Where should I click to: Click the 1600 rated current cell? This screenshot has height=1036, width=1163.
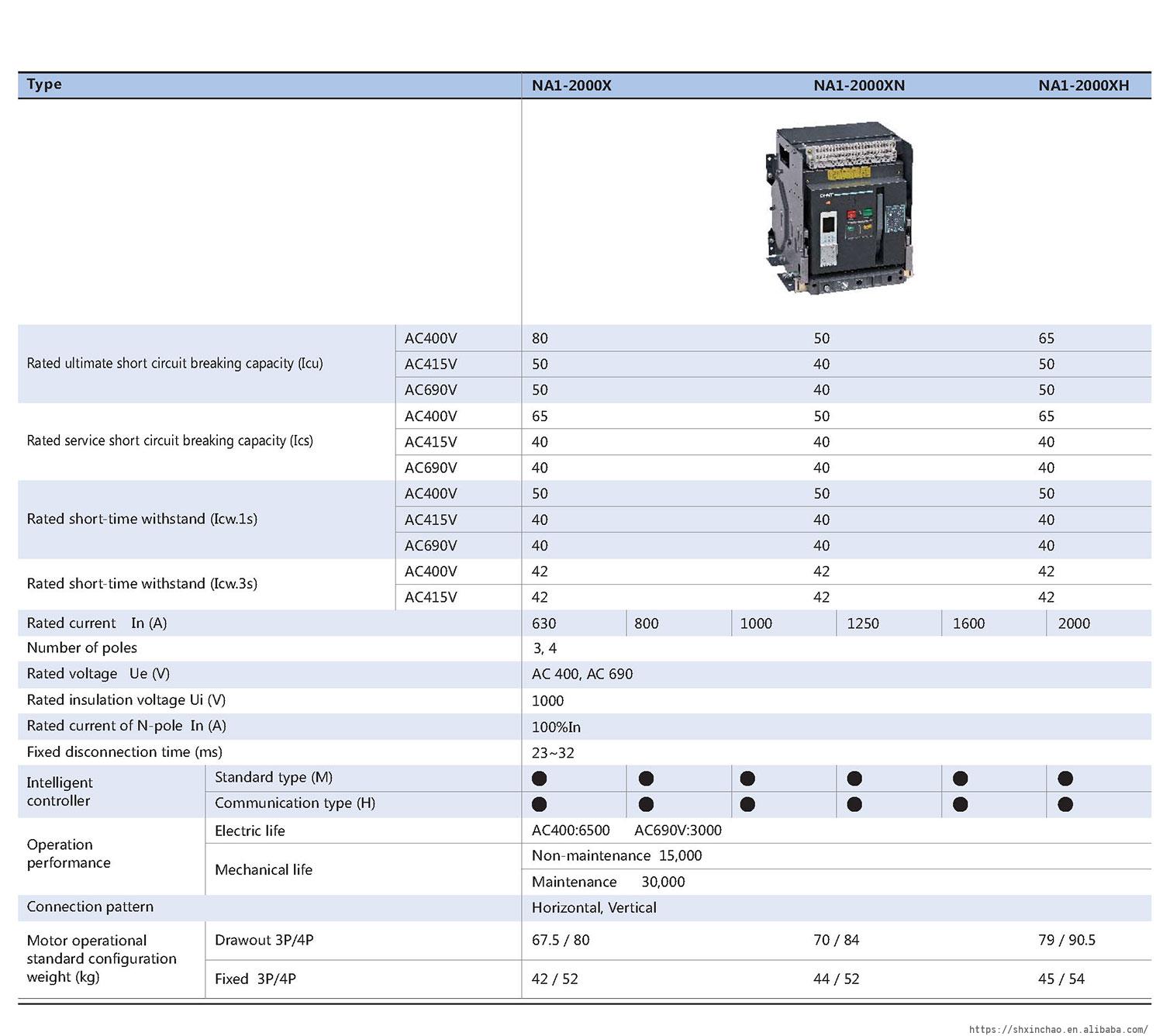click(968, 623)
